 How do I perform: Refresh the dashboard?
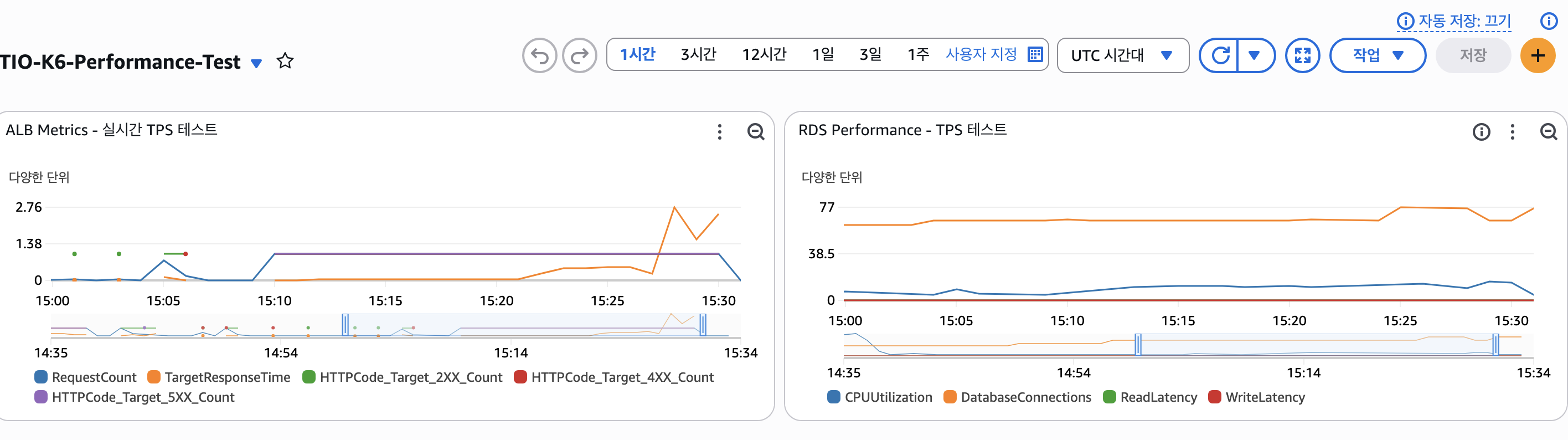[x=1220, y=55]
